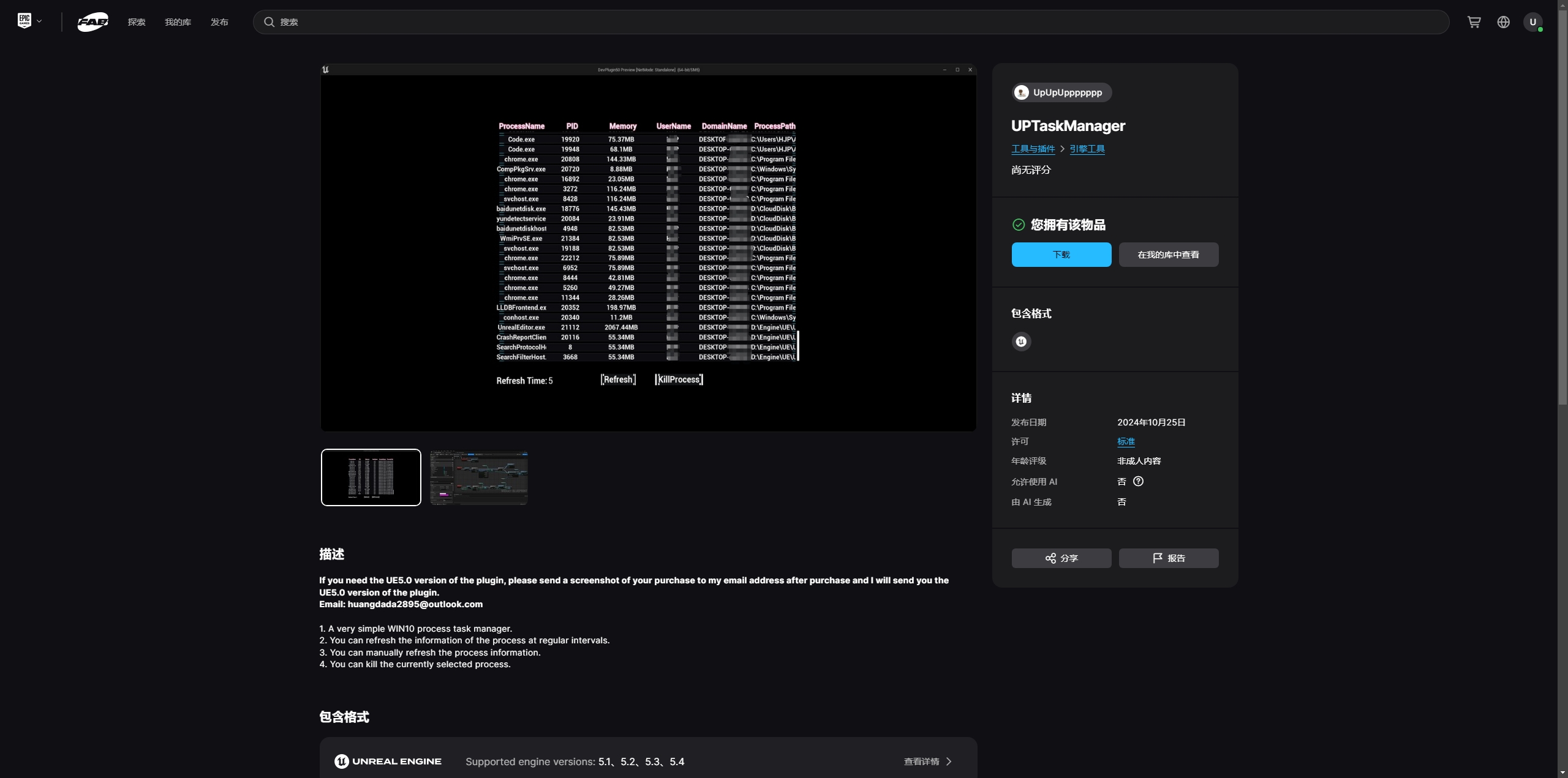
Task: Open the shopping cart icon
Action: 1474,22
